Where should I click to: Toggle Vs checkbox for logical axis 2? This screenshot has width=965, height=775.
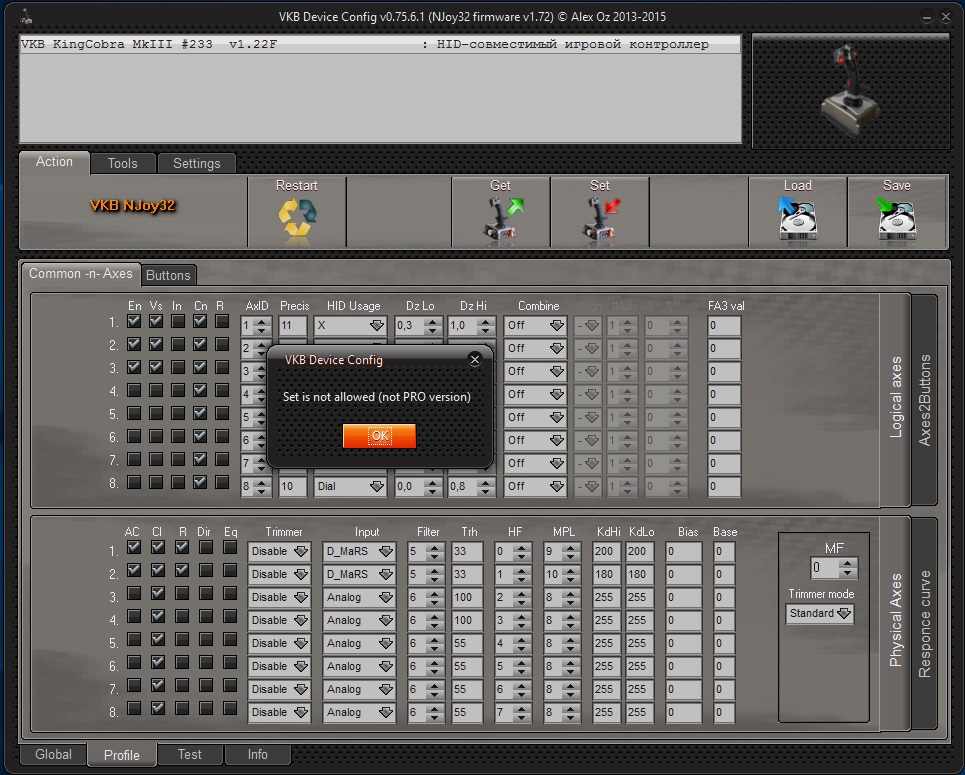pyautogui.click(x=156, y=344)
